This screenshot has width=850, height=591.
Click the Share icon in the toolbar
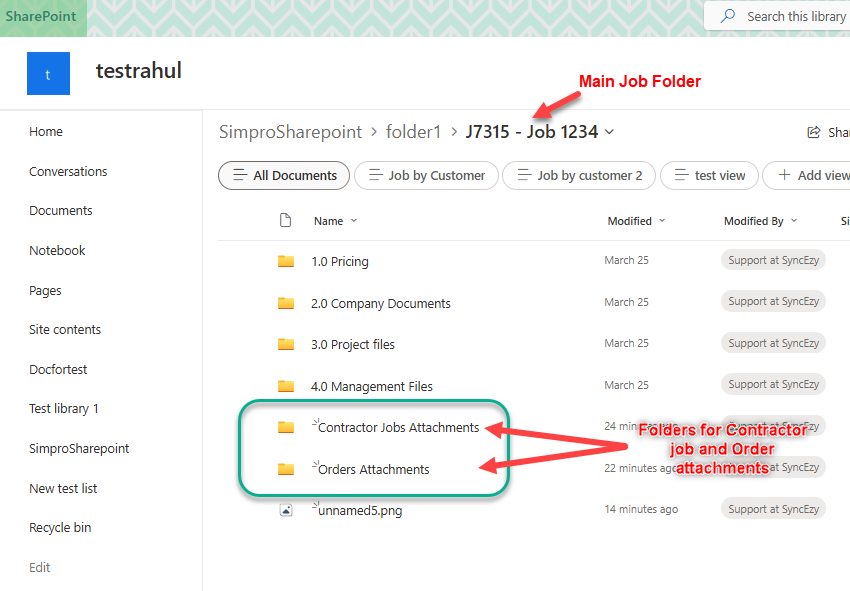pyautogui.click(x=814, y=133)
